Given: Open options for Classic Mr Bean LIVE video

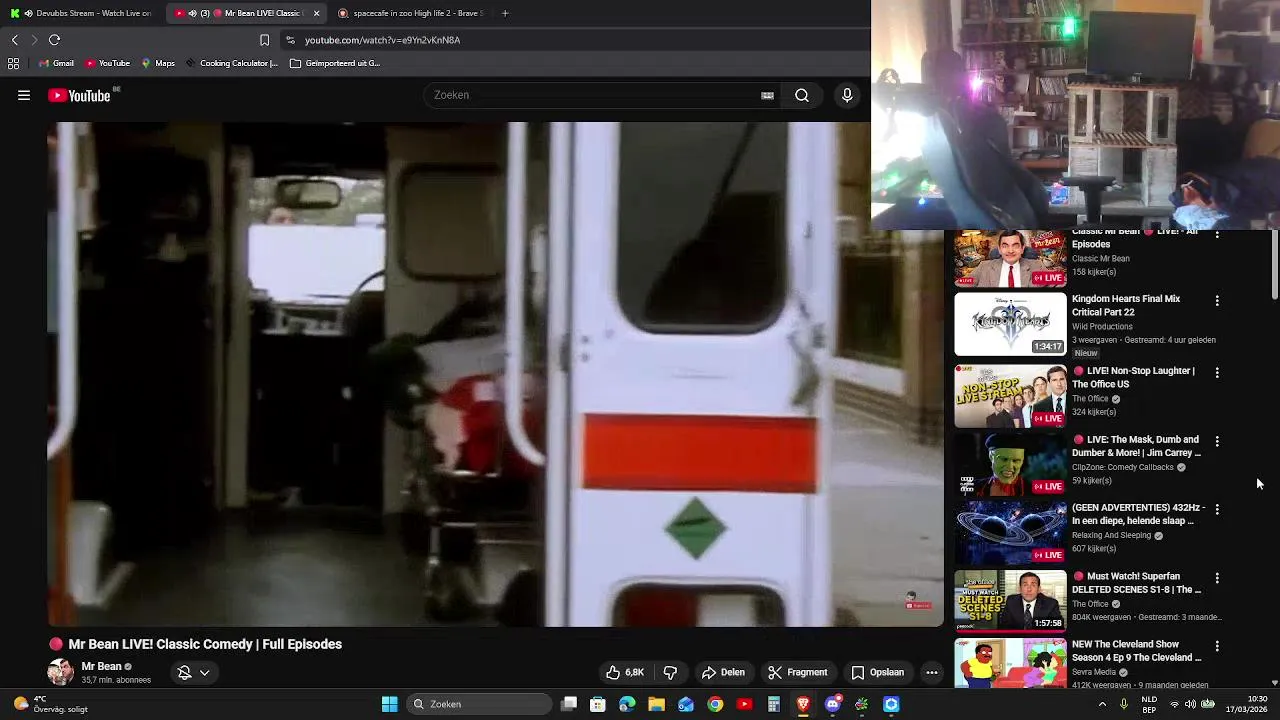Looking at the screenshot, I should (x=1217, y=234).
